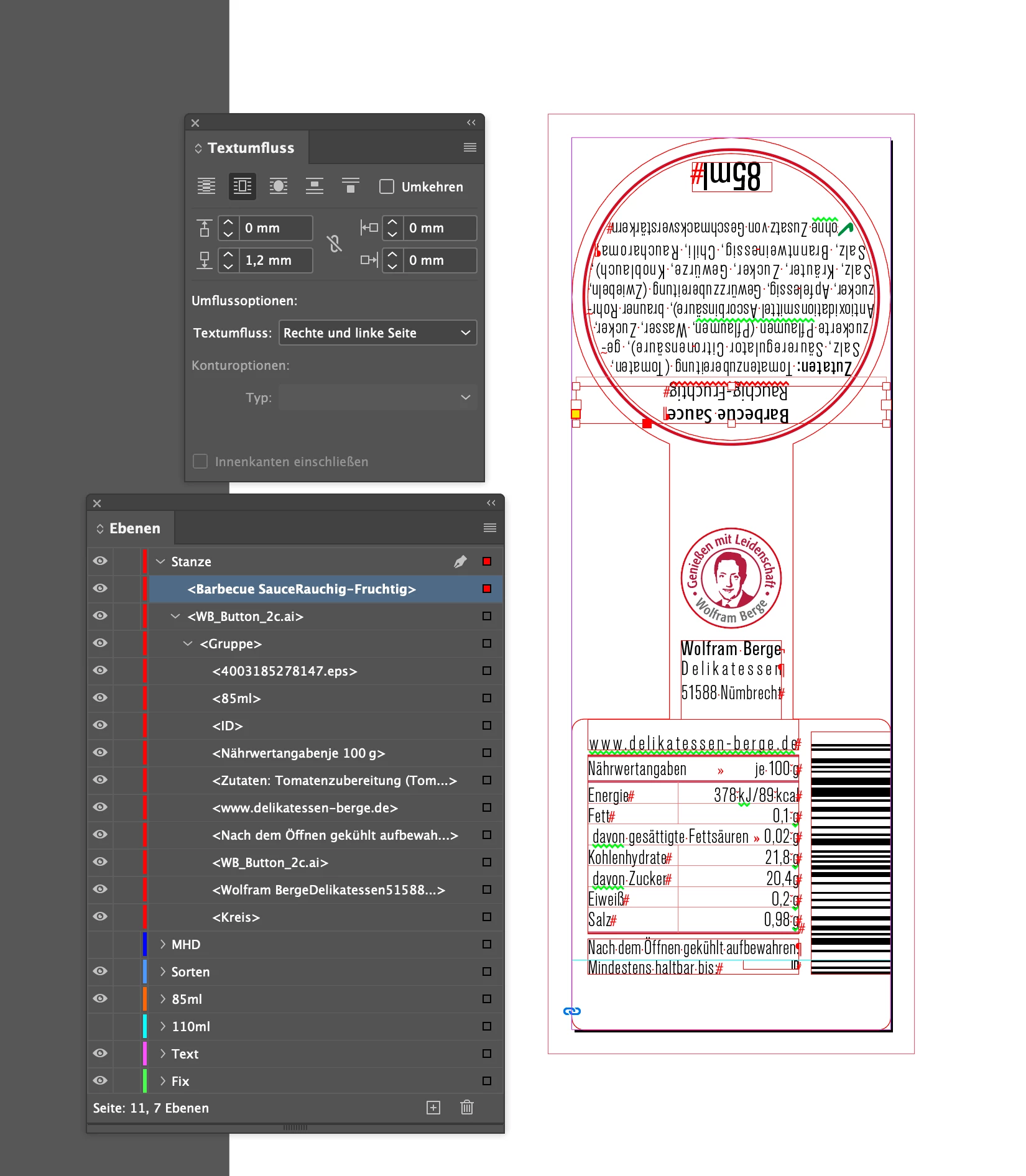Create a new layer with the plus icon
1026x1176 pixels.
[x=433, y=1108]
